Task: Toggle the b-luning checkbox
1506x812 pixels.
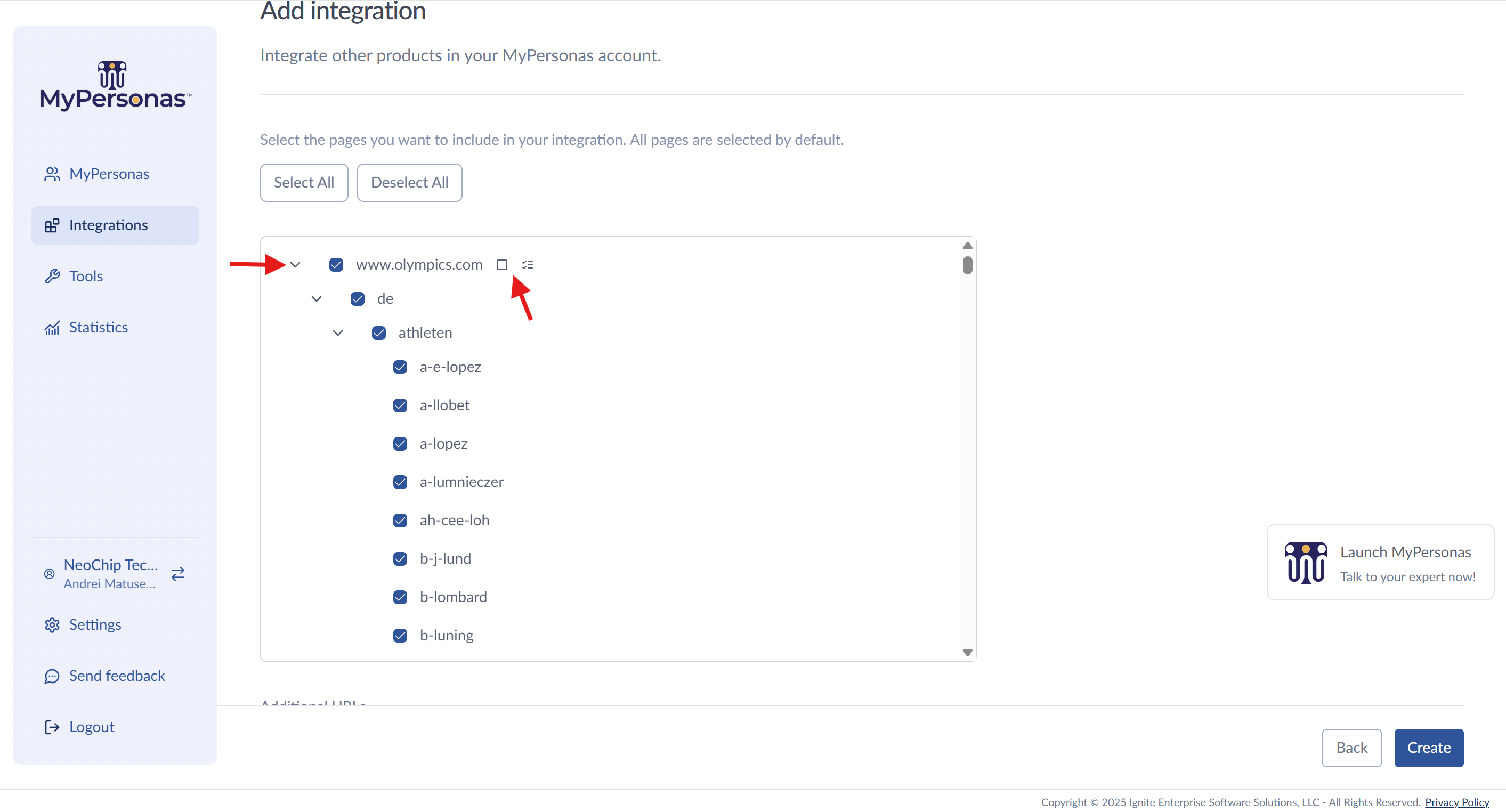Action: (400, 636)
